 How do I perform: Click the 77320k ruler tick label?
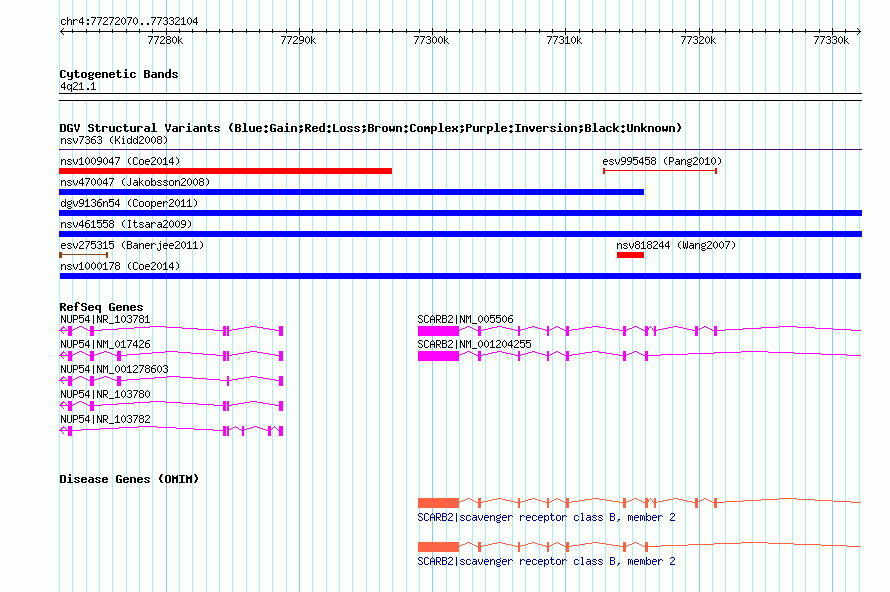tap(698, 40)
